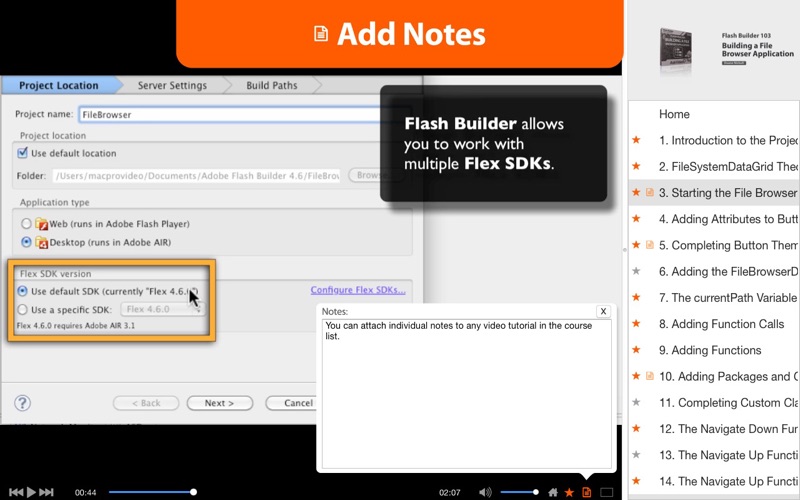Click the star beside lesson 14
Viewport: 800px width, 500px height.
point(636,481)
